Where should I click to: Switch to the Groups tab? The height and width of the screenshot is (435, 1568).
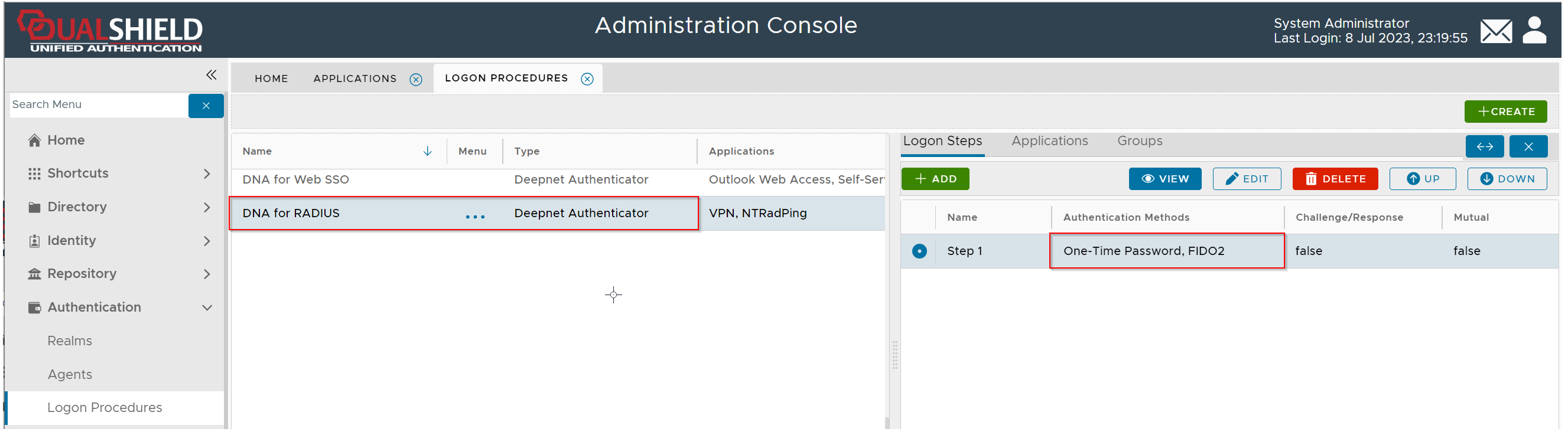(x=1140, y=141)
